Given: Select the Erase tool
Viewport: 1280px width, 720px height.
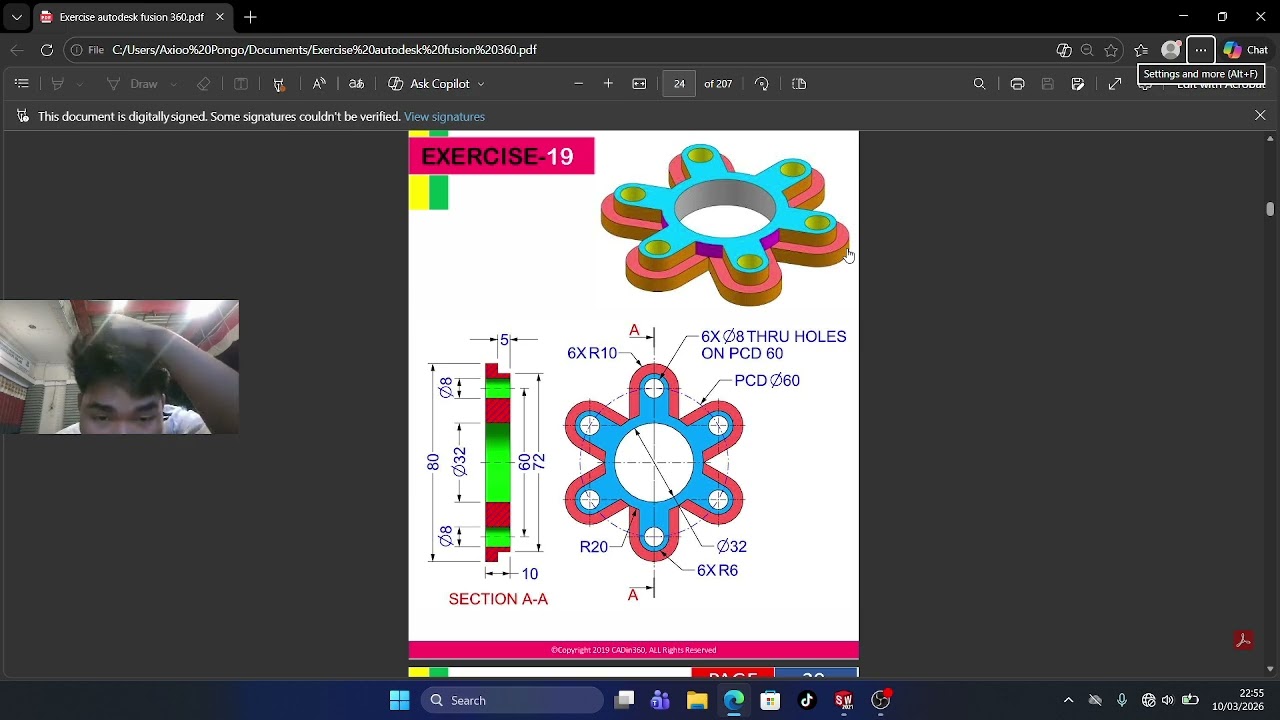Looking at the screenshot, I should tap(204, 84).
